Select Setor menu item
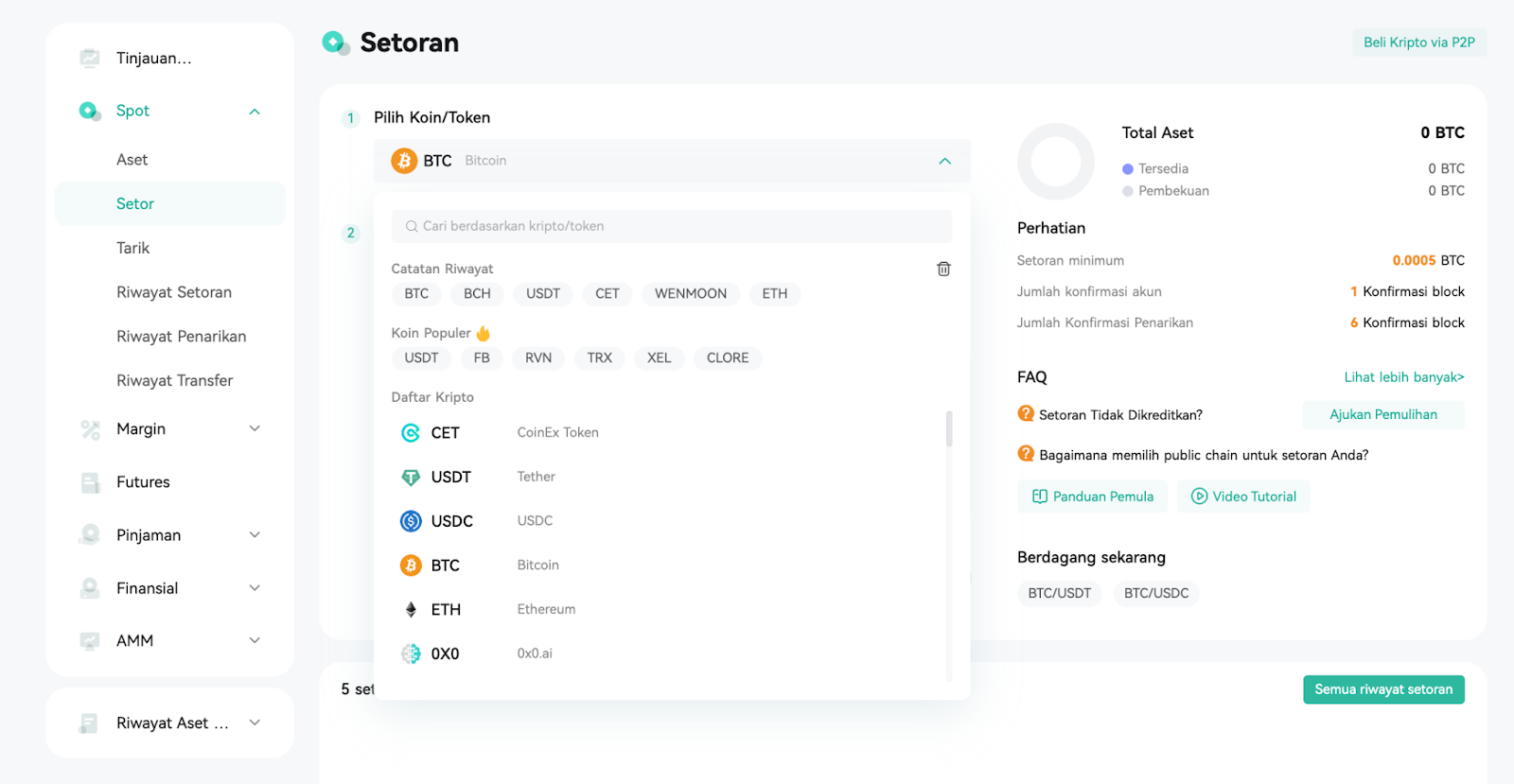This screenshot has width=1514, height=784. (170, 203)
